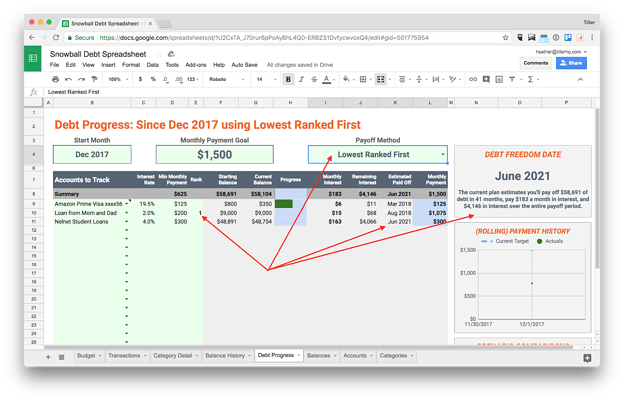
Task: Format the cell as currency
Action: [140, 79]
